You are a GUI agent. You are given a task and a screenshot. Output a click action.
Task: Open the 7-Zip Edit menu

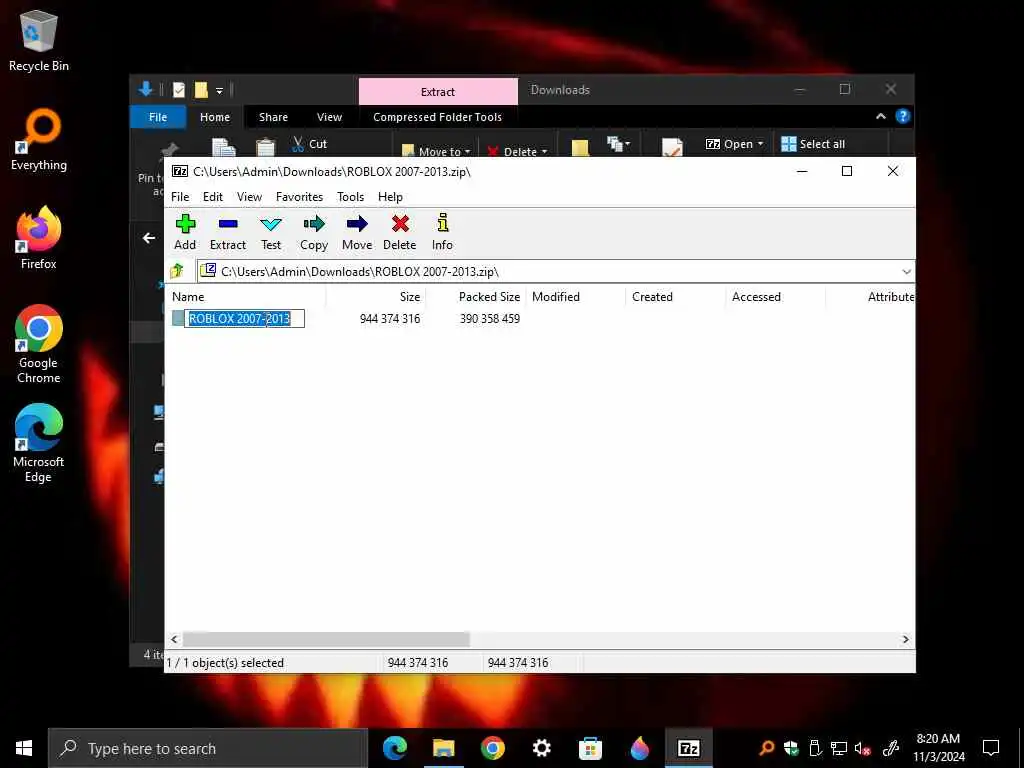213,197
